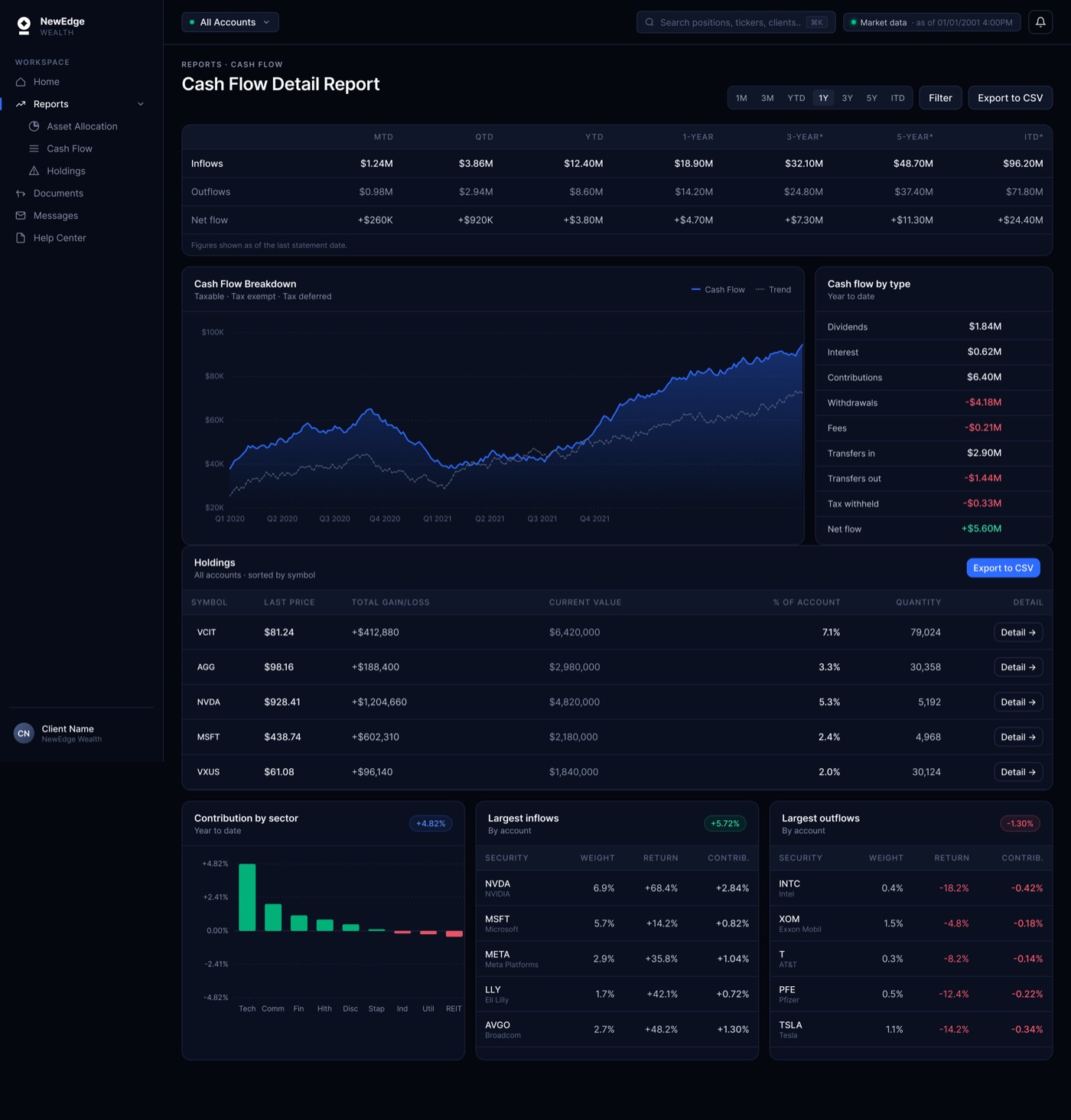Focus the search positions input field
This screenshot has width=1071, height=1120.
[736, 22]
